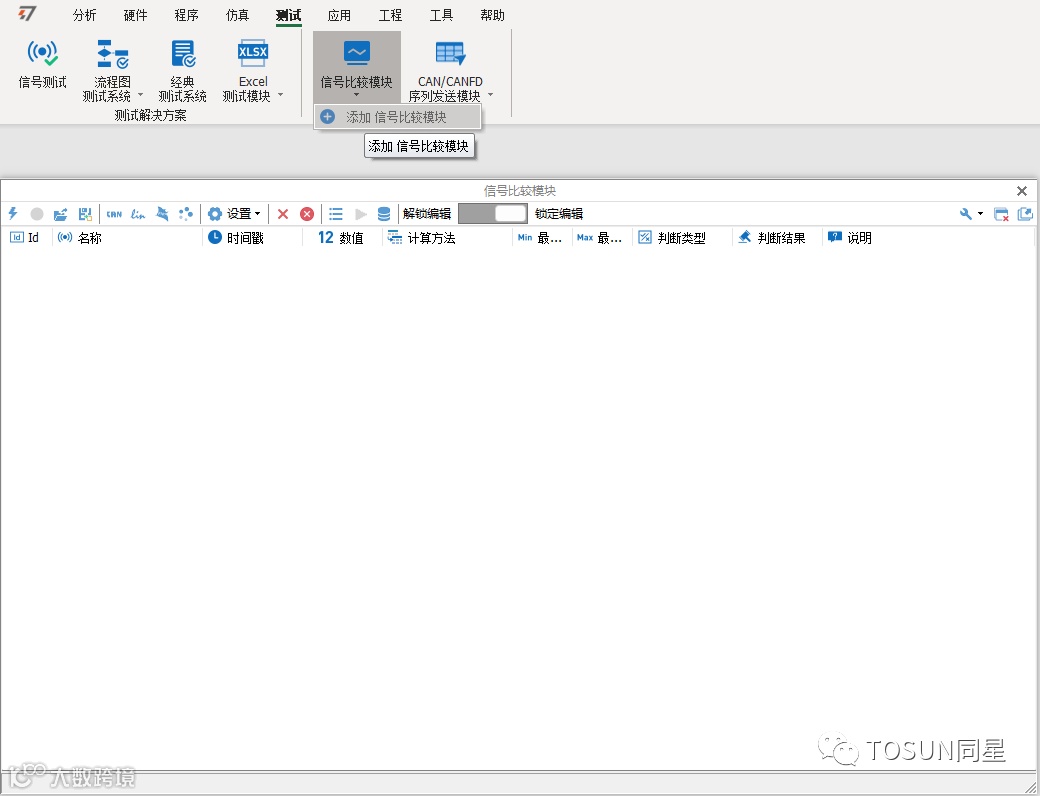Open the 硬件 ribbon tab
Viewport: 1040px width, 796px height.
135,15
